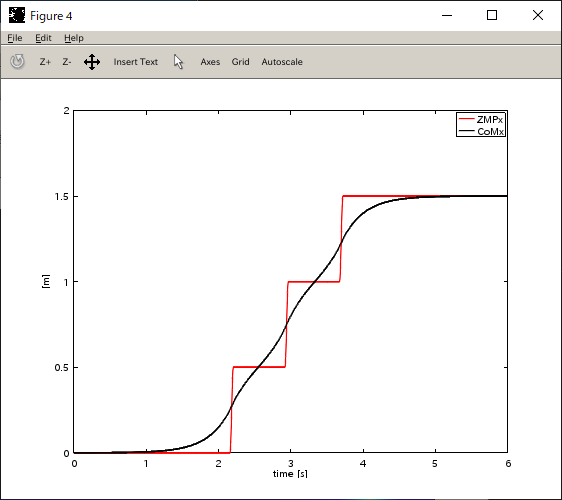Screen dimensions: 562x500
Task: Open the File menu
Action: [15, 38]
